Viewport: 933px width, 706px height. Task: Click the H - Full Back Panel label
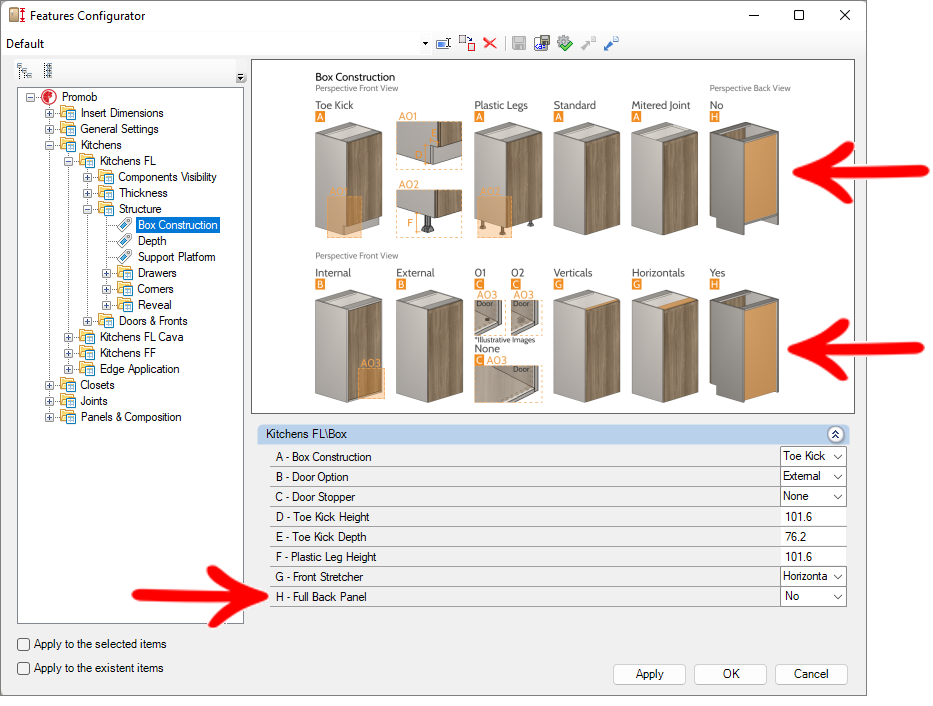coord(321,597)
